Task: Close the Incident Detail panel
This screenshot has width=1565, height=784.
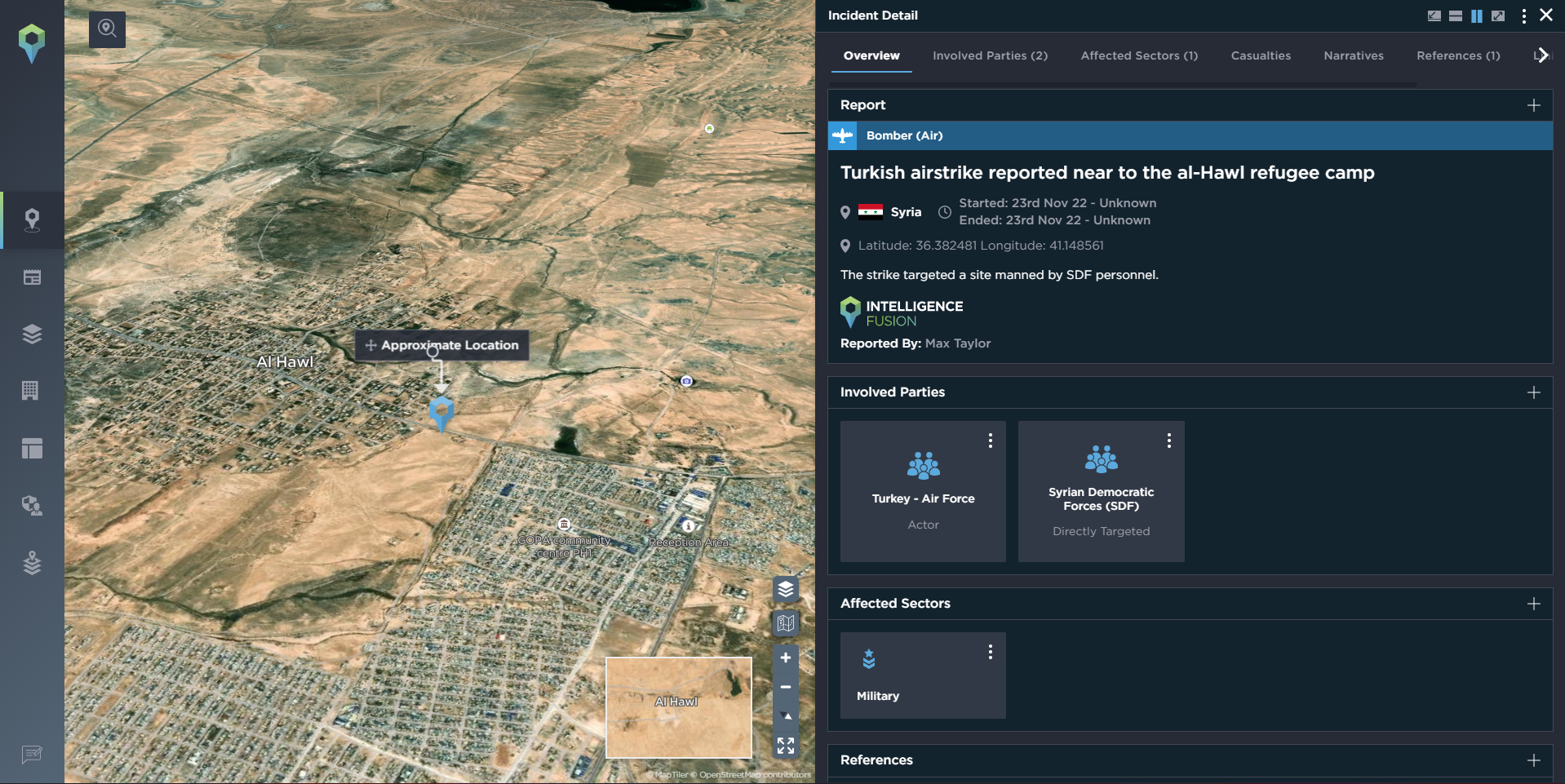Action: click(x=1546, y=15)
